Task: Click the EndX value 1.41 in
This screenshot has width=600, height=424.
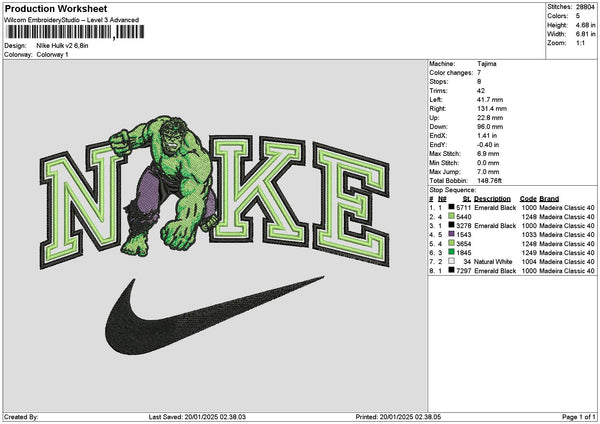Action: (487, 136)
